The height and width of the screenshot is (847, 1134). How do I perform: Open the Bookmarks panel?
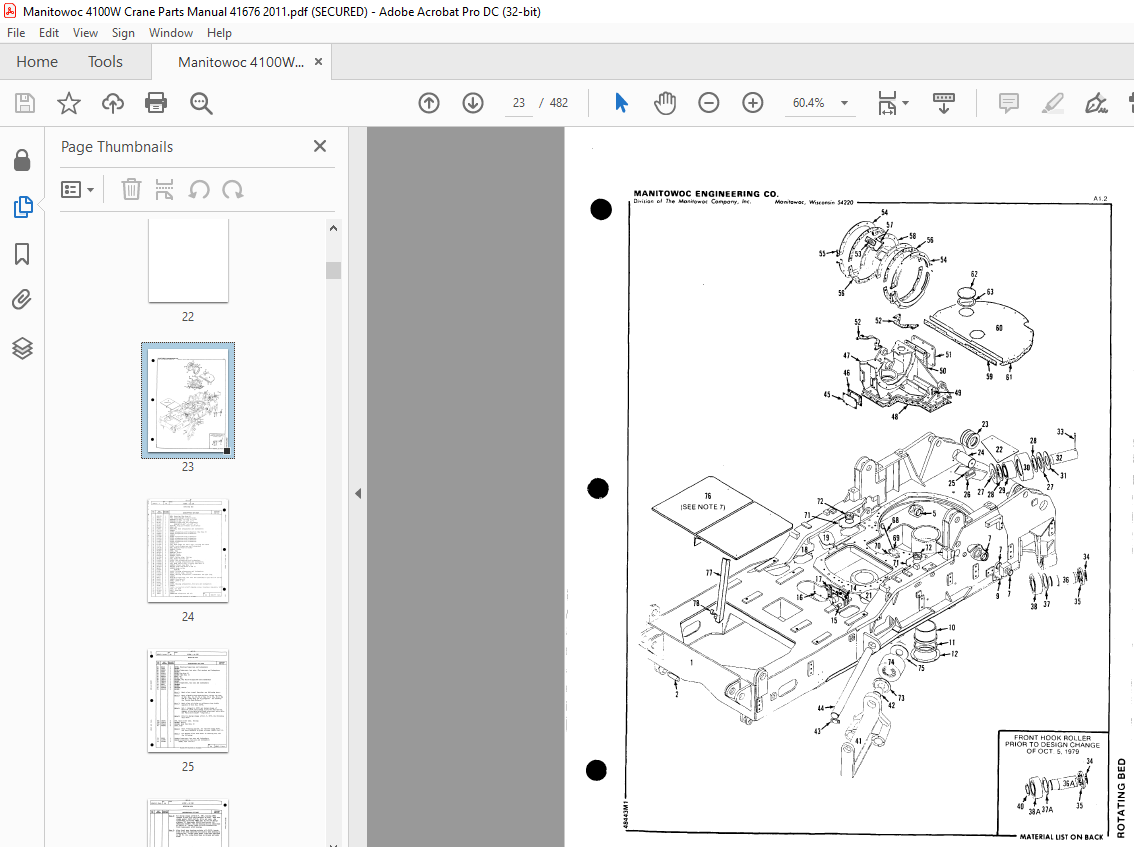[22, 254]
